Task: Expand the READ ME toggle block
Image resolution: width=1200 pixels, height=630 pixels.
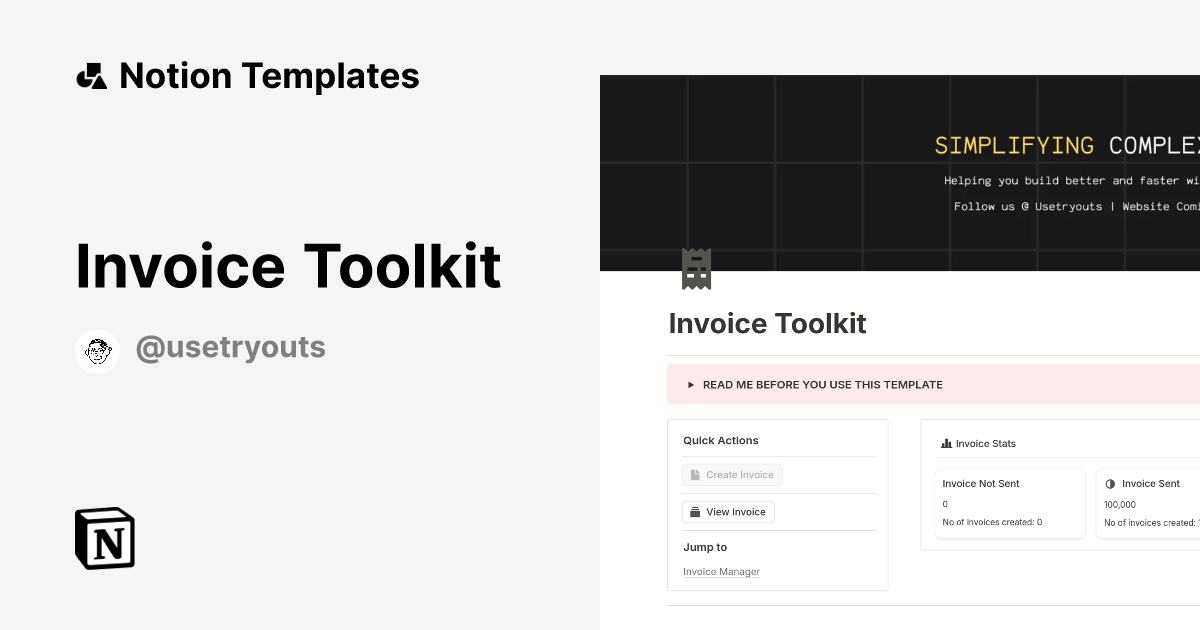Action: tap(822, 384)
